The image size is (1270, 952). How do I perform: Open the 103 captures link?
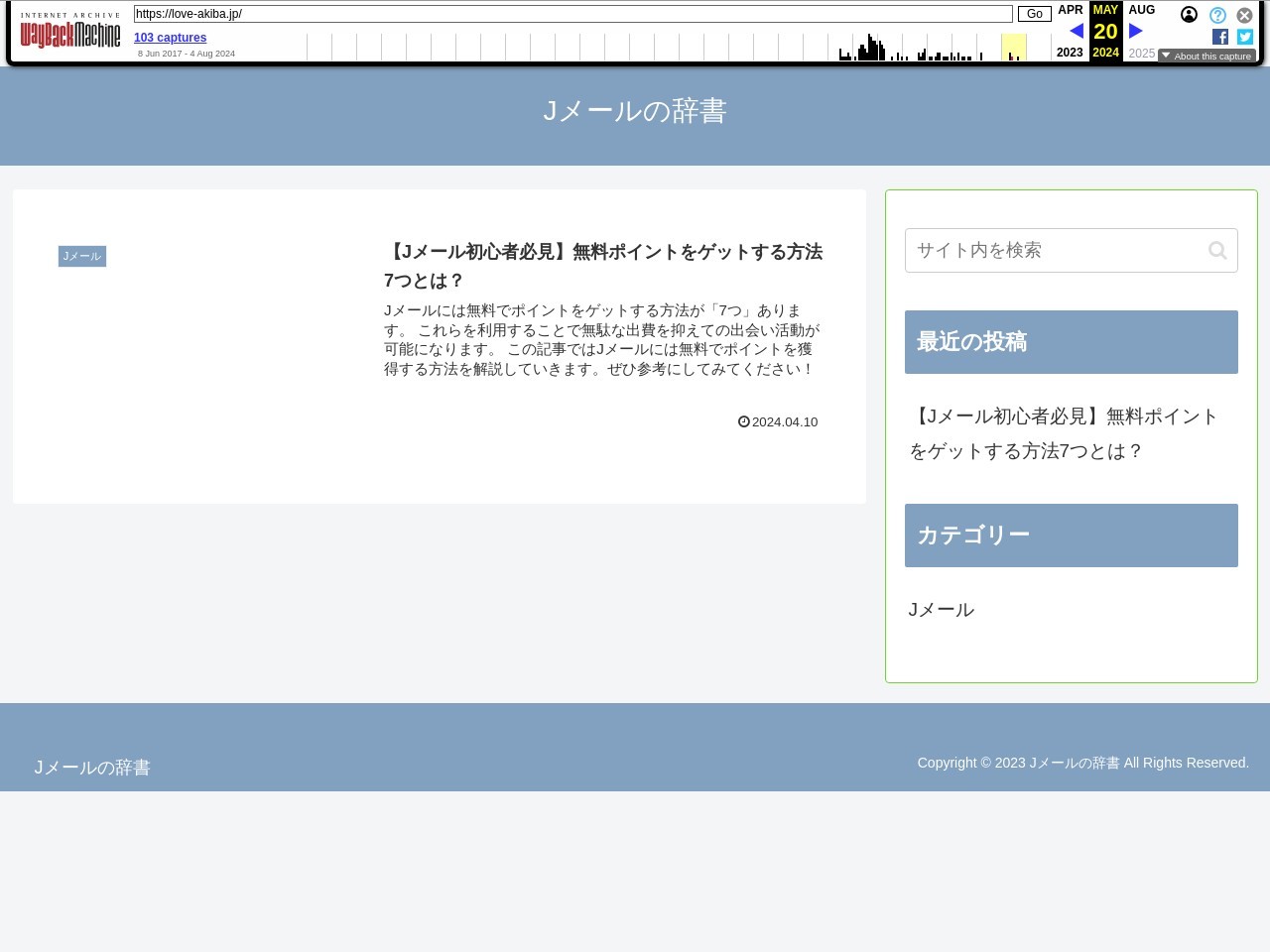pyautogui.click(x=170, y=38)
